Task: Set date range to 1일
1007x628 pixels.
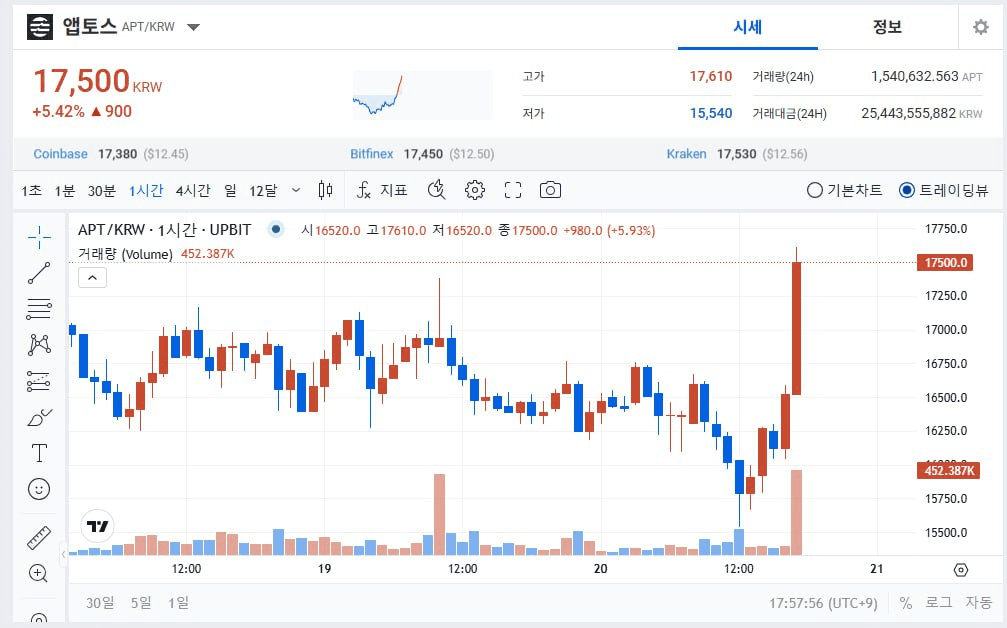Action: (179, 603)
